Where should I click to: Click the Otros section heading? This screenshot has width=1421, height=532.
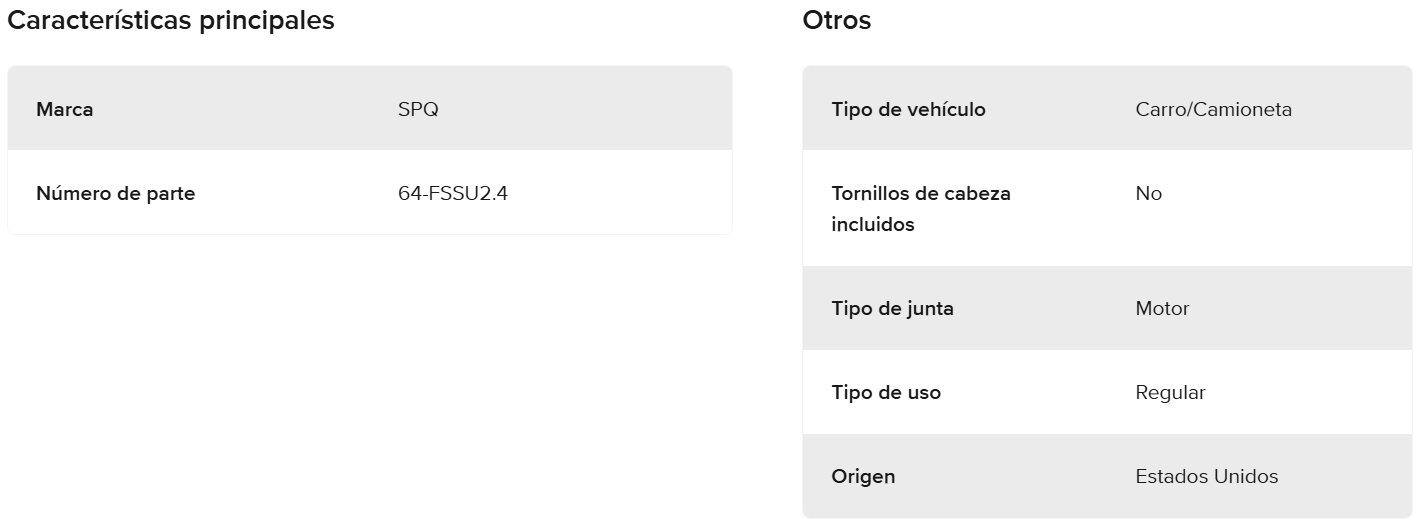coord(837,20)
